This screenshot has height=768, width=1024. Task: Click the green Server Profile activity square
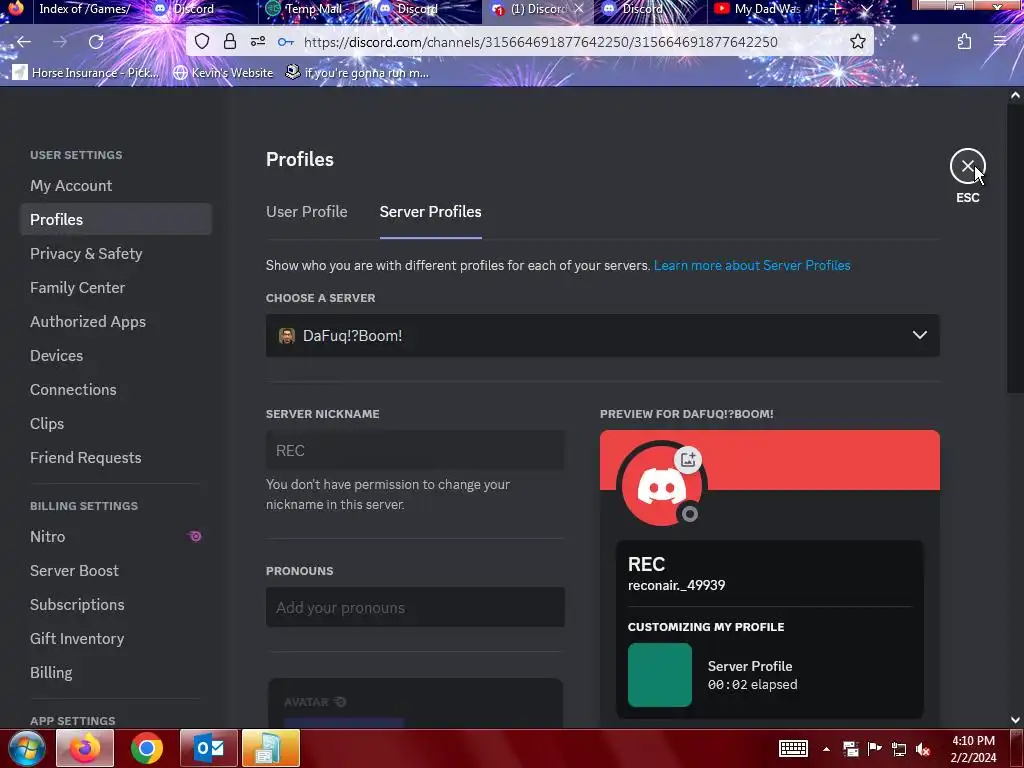point(660,675)
